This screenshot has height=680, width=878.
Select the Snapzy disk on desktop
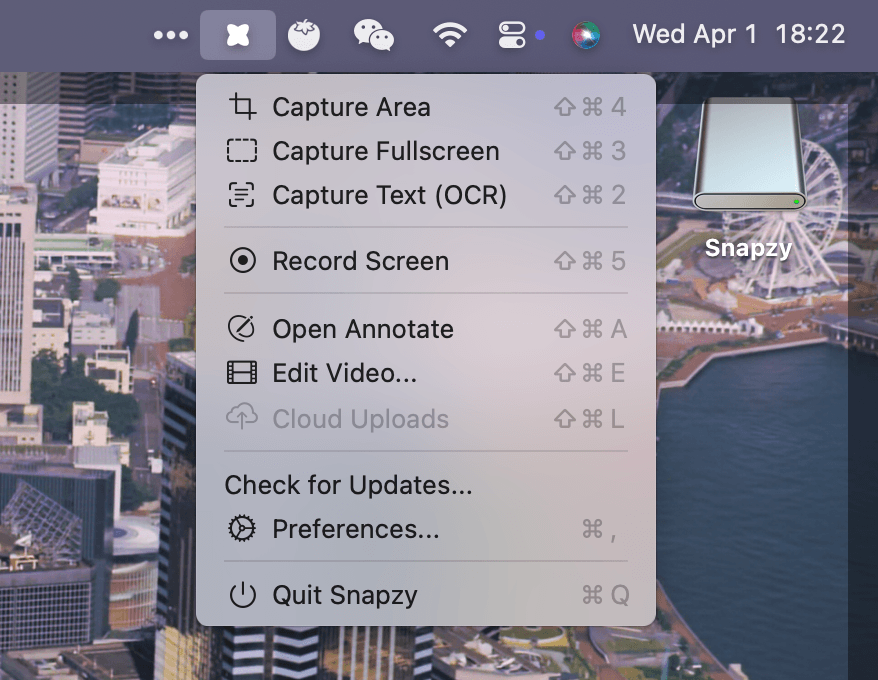pos(749,160)
